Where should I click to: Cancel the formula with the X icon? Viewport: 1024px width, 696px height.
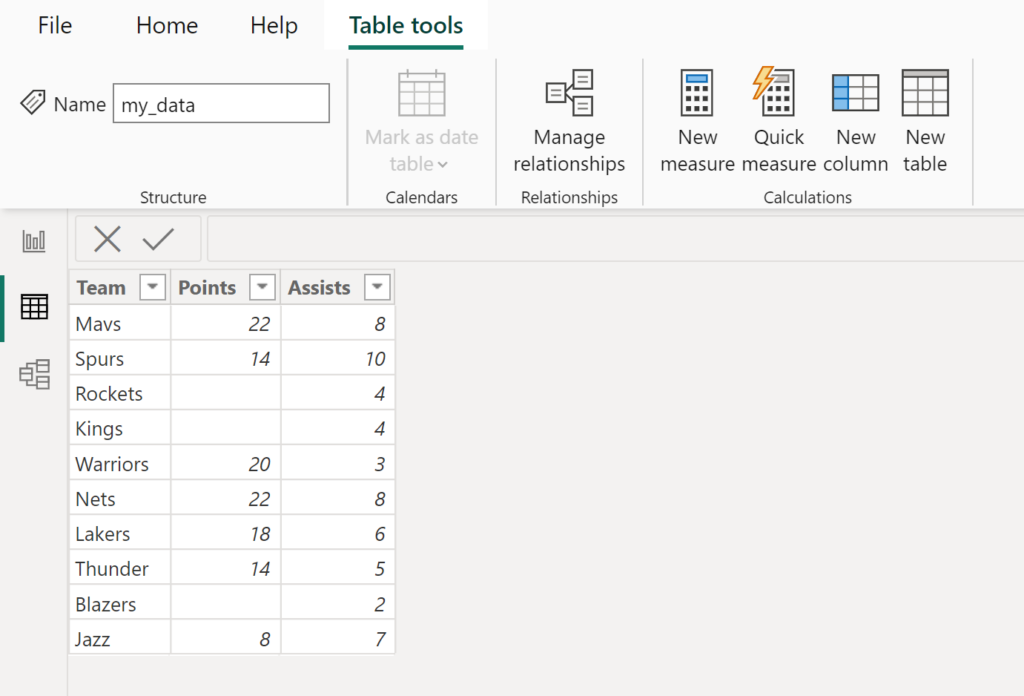coord(106,238)
